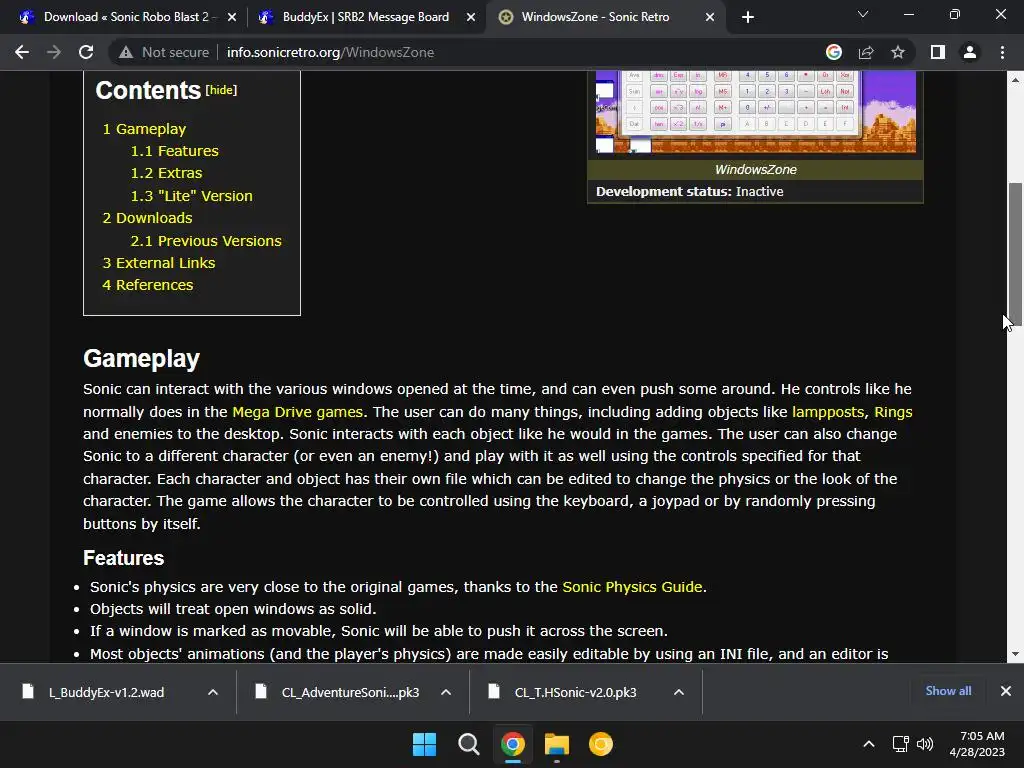
Task: Jump to 2 Downloads section
Action: tap(148, 218)
